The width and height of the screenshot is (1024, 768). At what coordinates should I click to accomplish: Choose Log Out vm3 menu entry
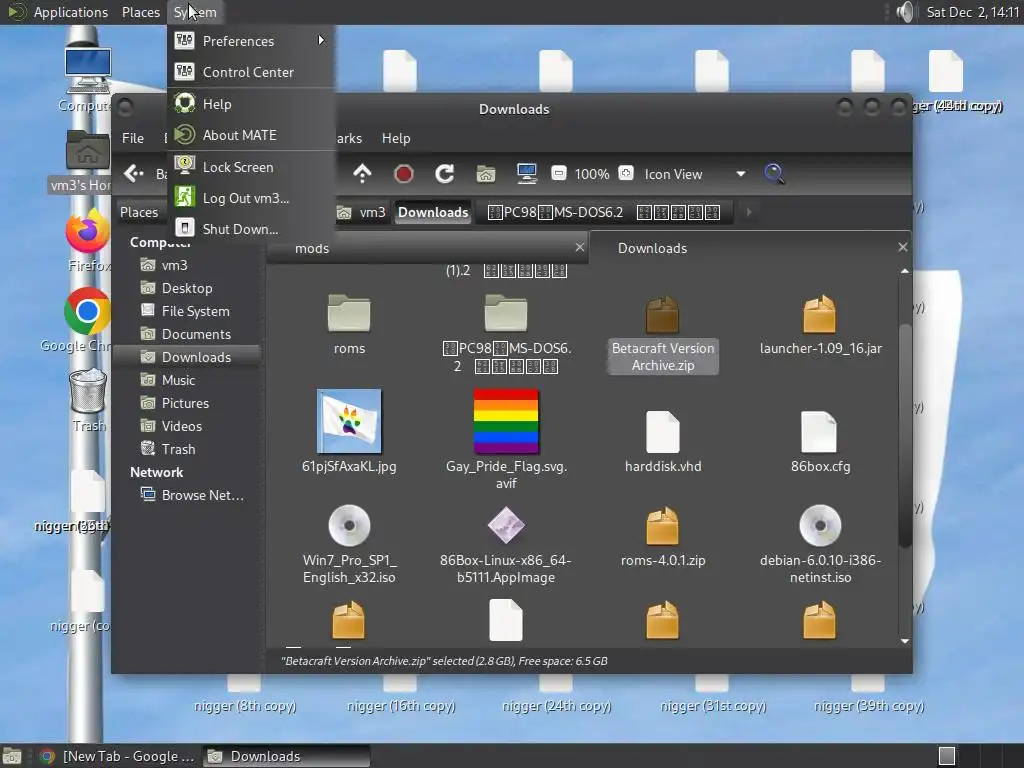pos(251,198)
